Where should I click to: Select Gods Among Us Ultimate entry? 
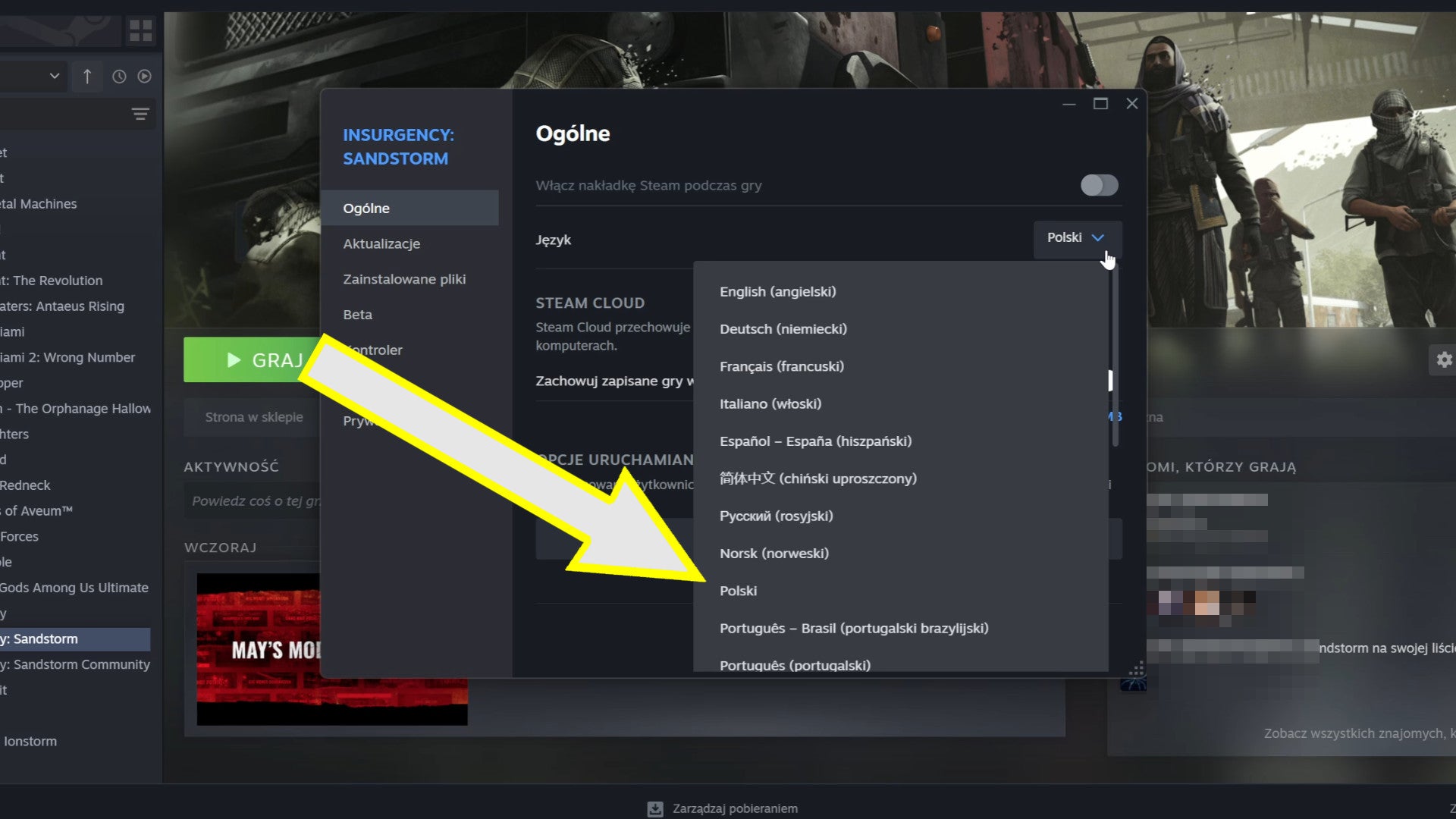pos(75,588)
